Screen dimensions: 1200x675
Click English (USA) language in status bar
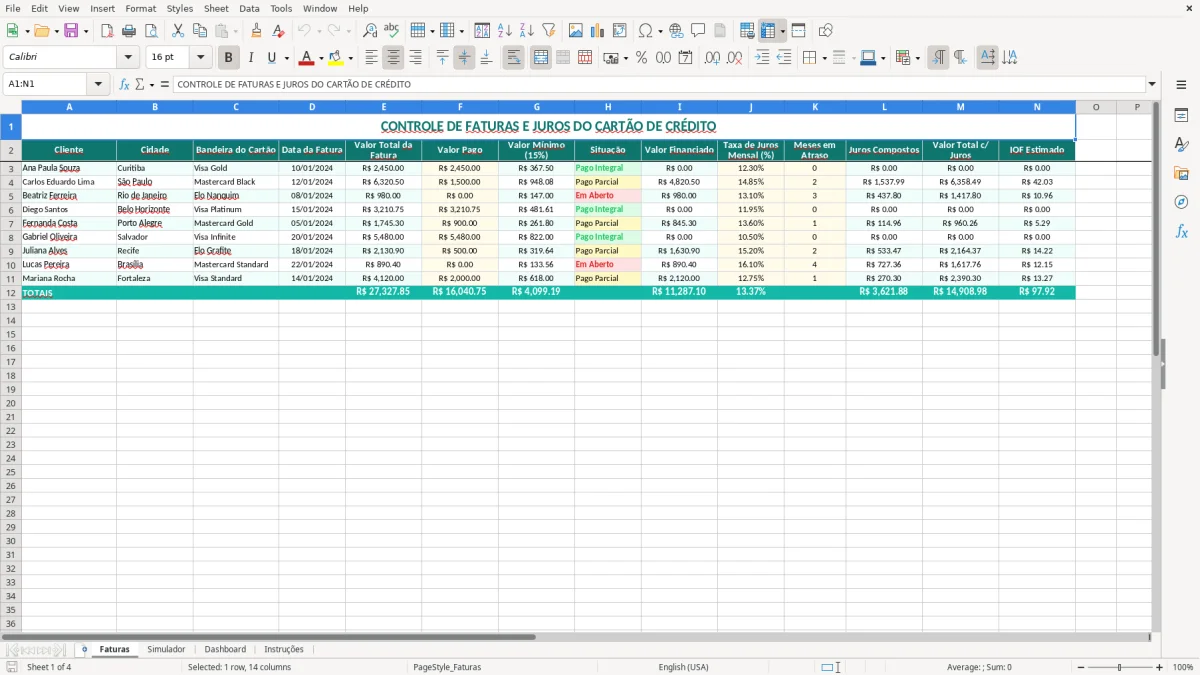click(683, 667)
